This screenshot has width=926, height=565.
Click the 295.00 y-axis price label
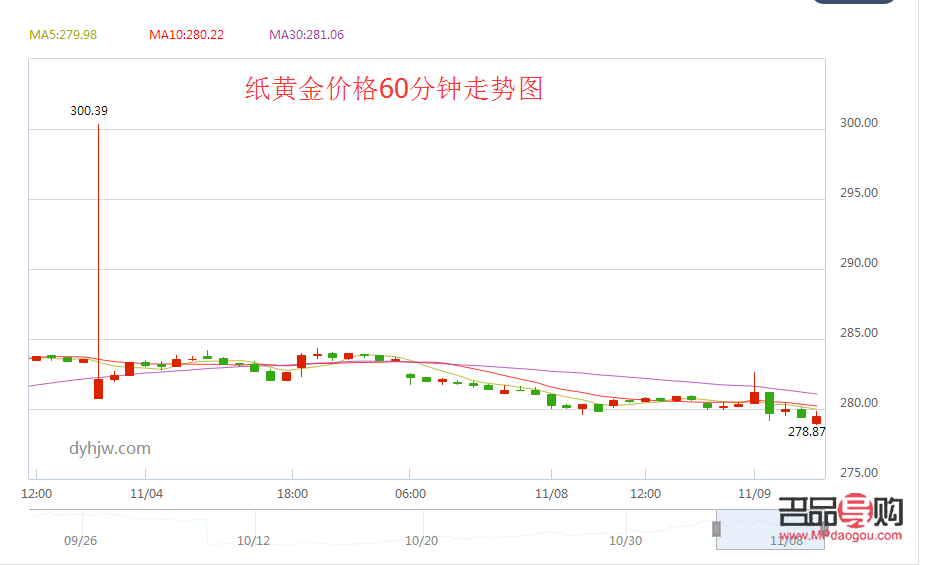[859, 193]
